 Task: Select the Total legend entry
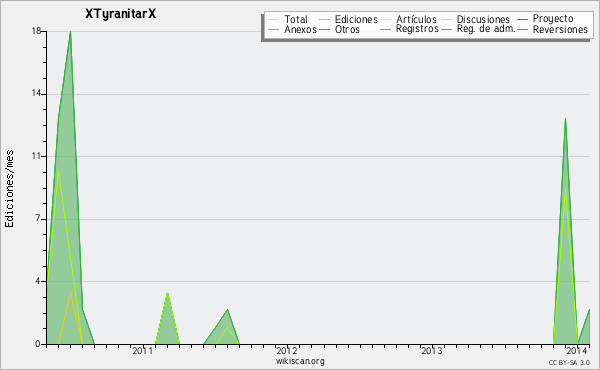point(296,19)
